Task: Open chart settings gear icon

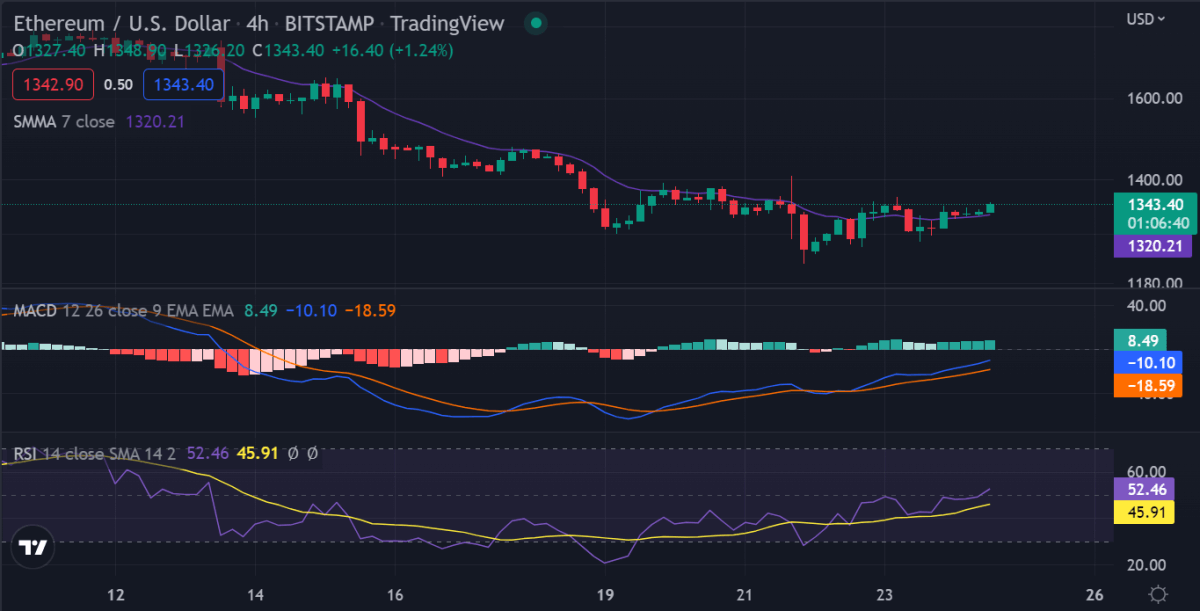Action: coord(1157,593)
